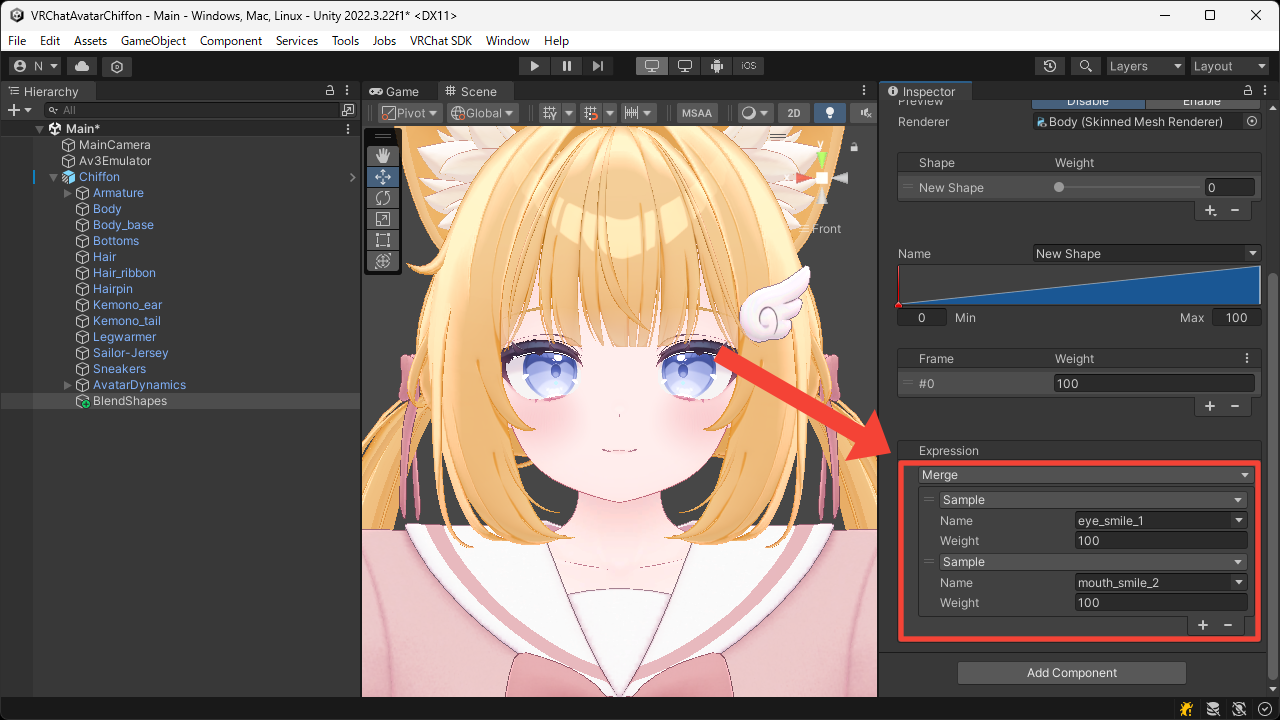The image size is (1280, 720).
Task: Expand the Armature tree item
Action: (x=68, y=193)
